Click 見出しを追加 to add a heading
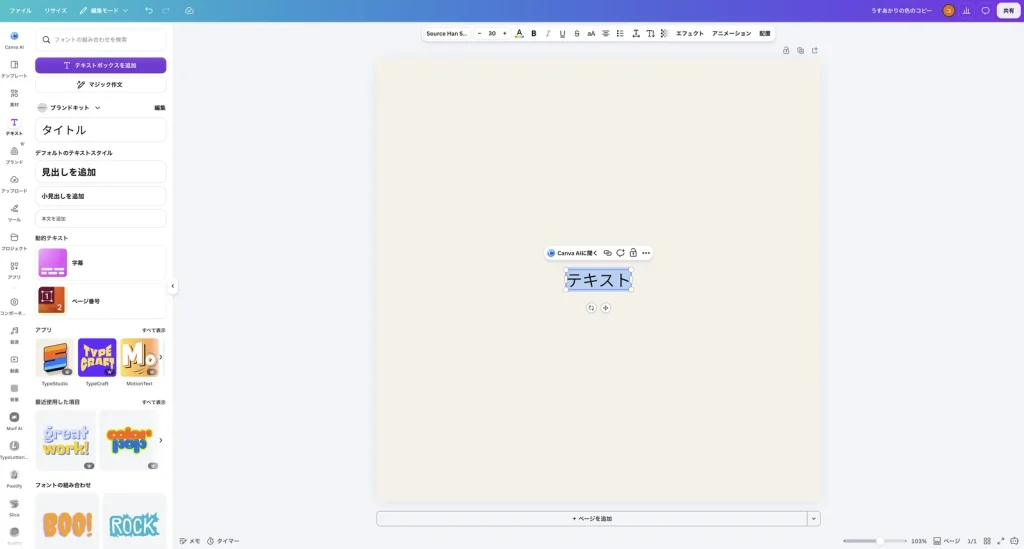 [101, 172]
